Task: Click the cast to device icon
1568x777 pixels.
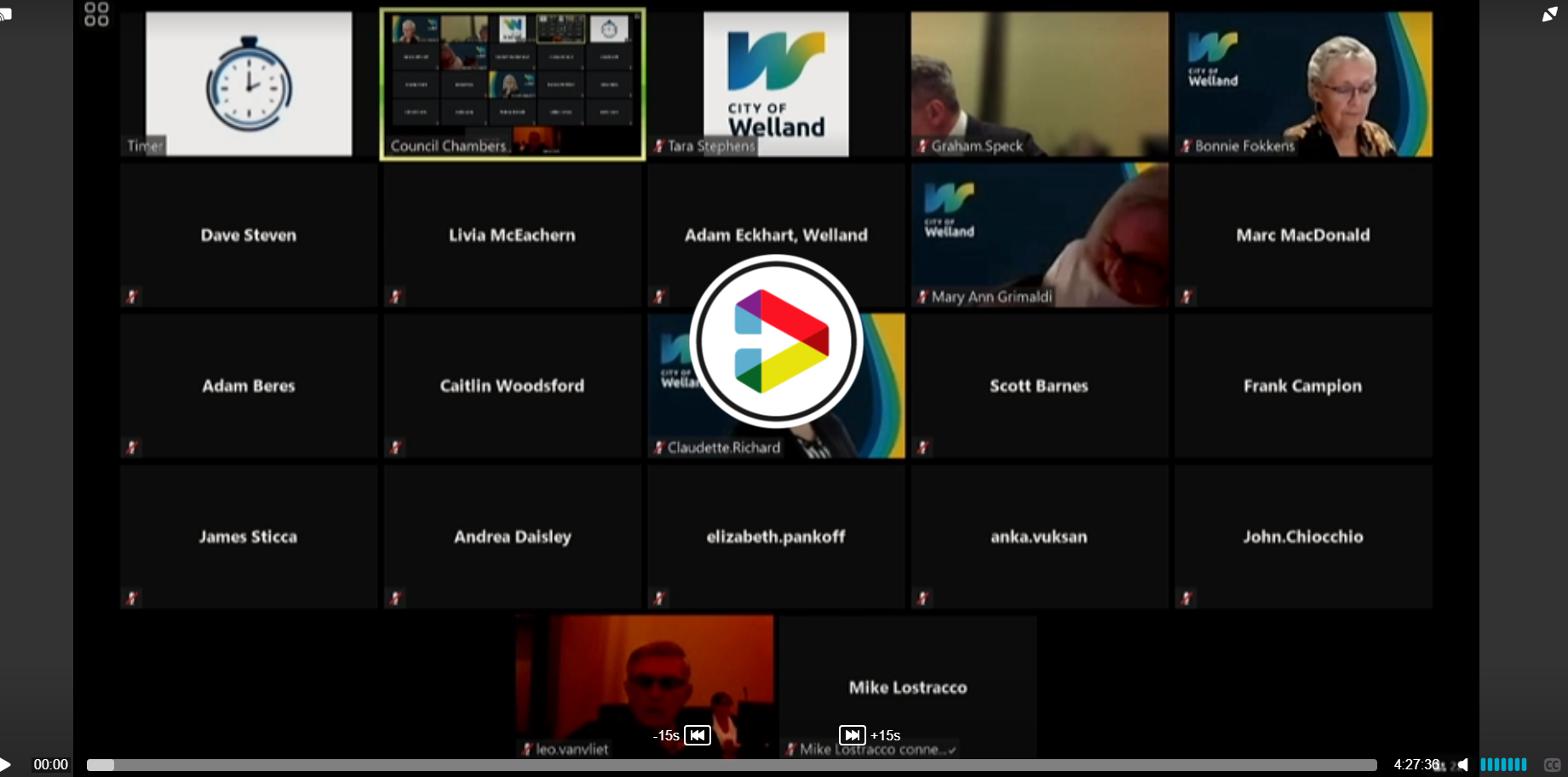Action: 5,14
